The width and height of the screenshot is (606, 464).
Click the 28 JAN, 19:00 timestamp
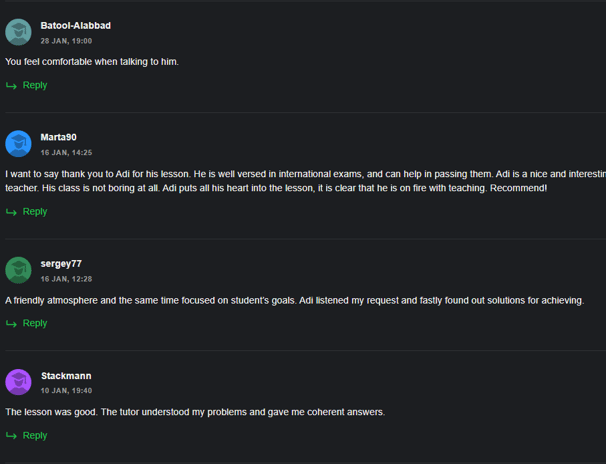(66, 41)
